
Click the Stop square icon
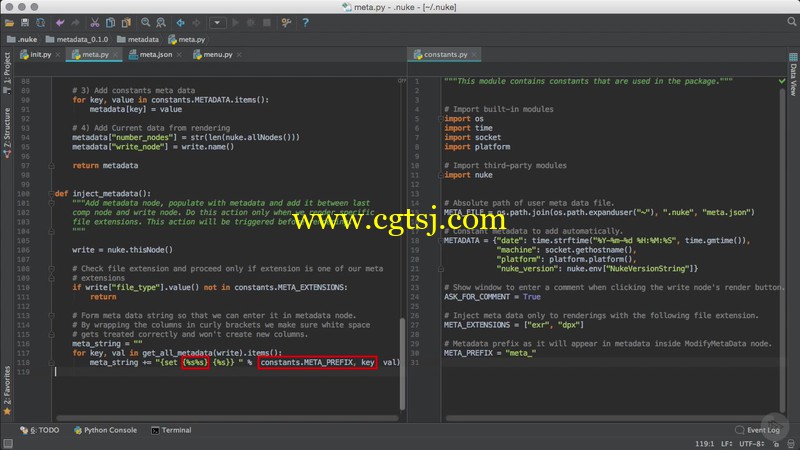tap(267, 22)
